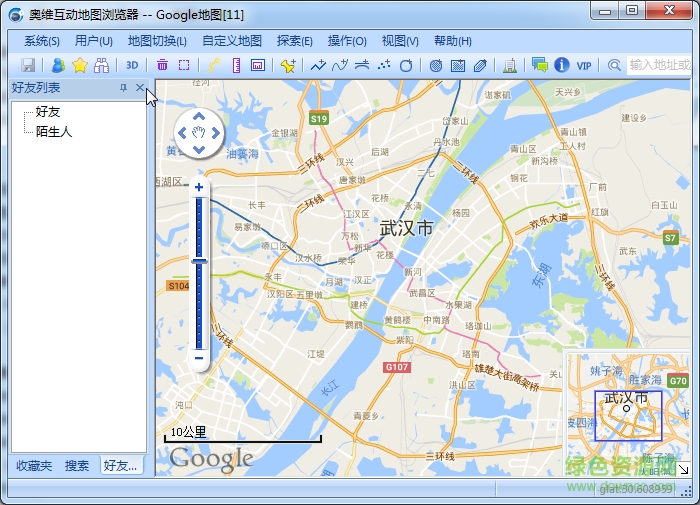The image size is (700, 505).
Task: Click the 3D view toolbar button
Action: click(132, 65)
